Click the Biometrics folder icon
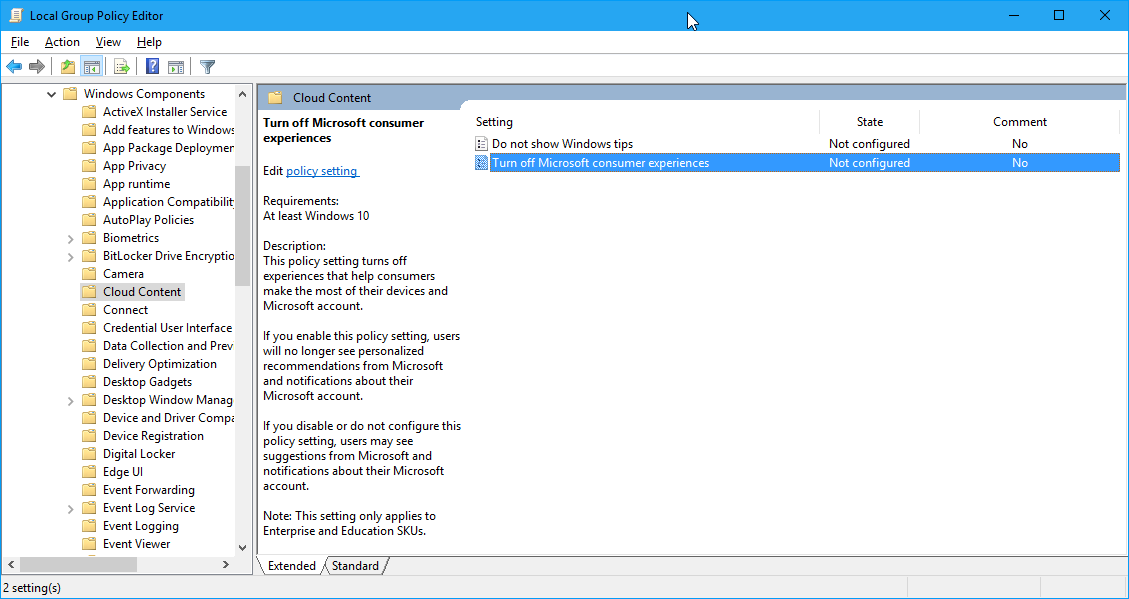 (89, 238)
